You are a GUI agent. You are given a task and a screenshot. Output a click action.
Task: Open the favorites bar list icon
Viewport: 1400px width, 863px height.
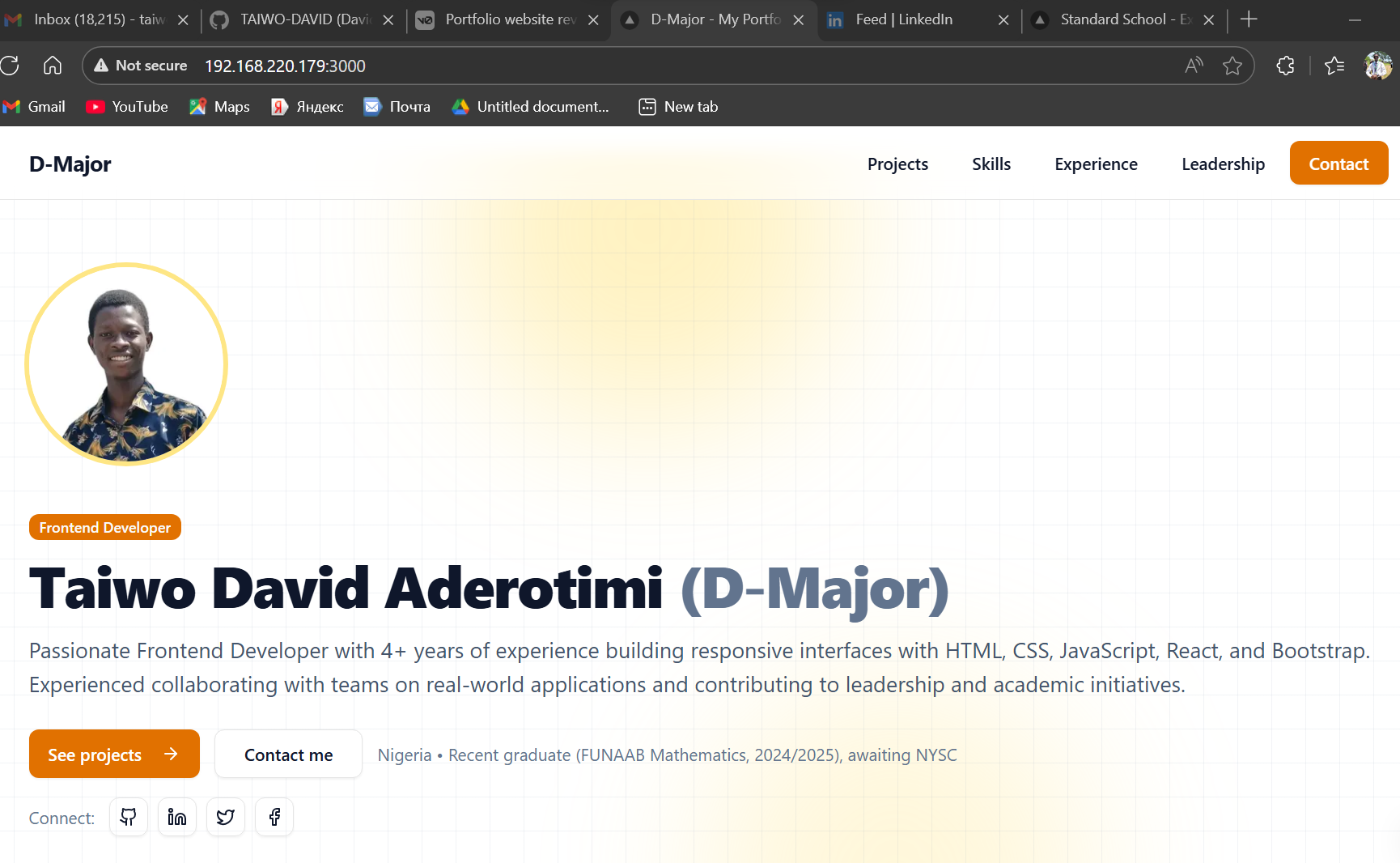pos(1334,66)
